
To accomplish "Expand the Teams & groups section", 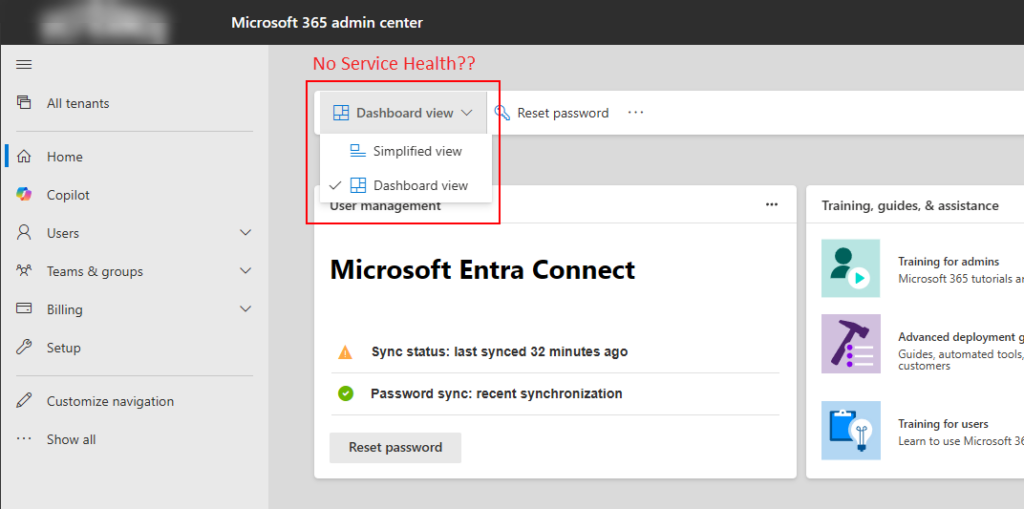I will pyautogui.click(x=246, y=271).
